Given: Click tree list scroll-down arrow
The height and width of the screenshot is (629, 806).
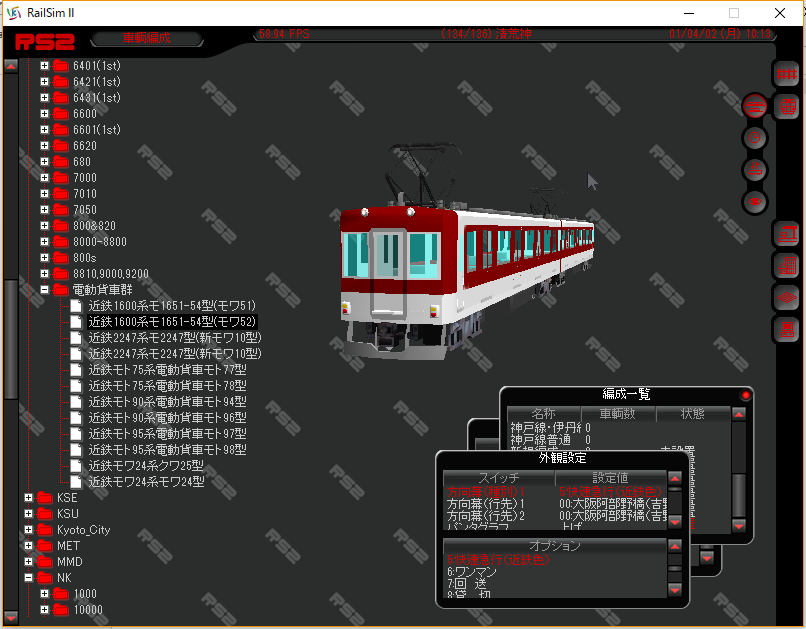Looking at the screenshot, I should coord(11,616).
